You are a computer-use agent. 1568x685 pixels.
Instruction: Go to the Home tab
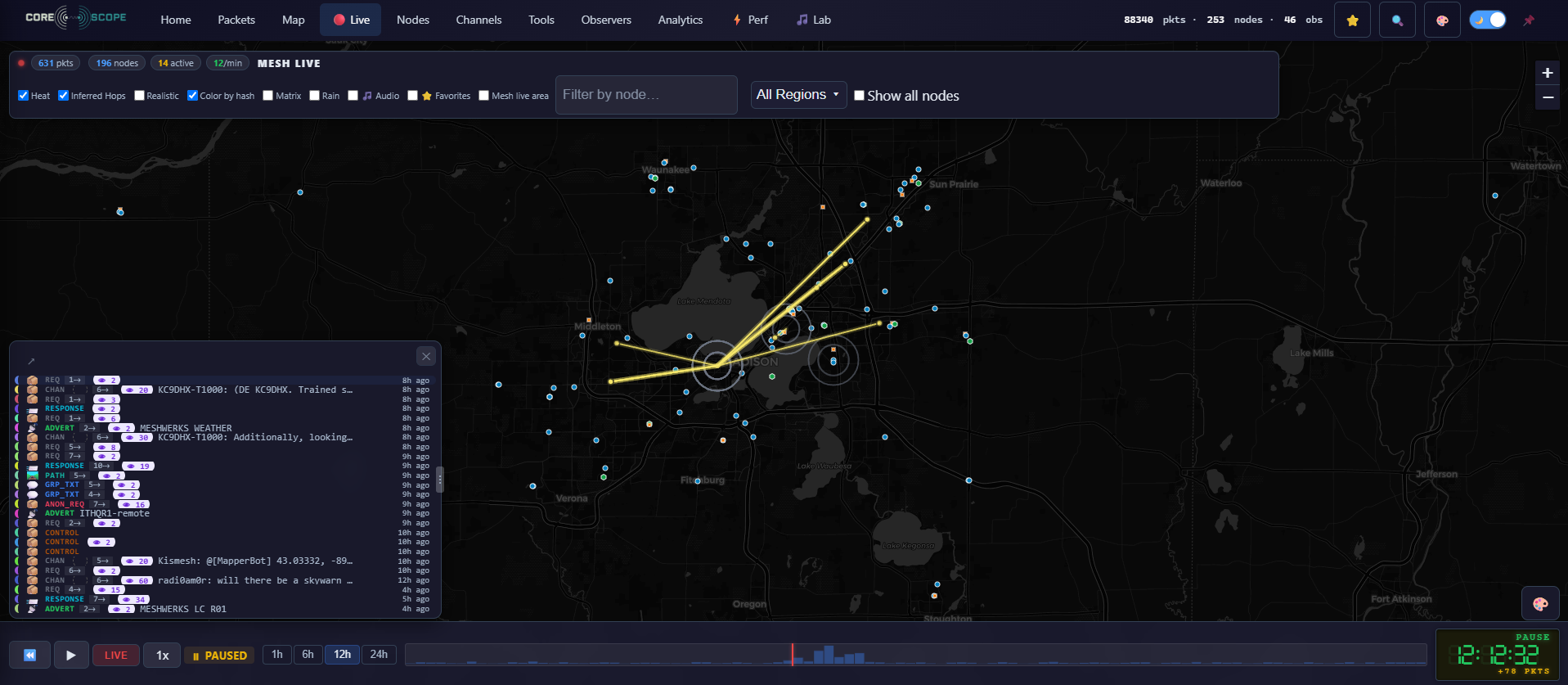pos(176,20)
